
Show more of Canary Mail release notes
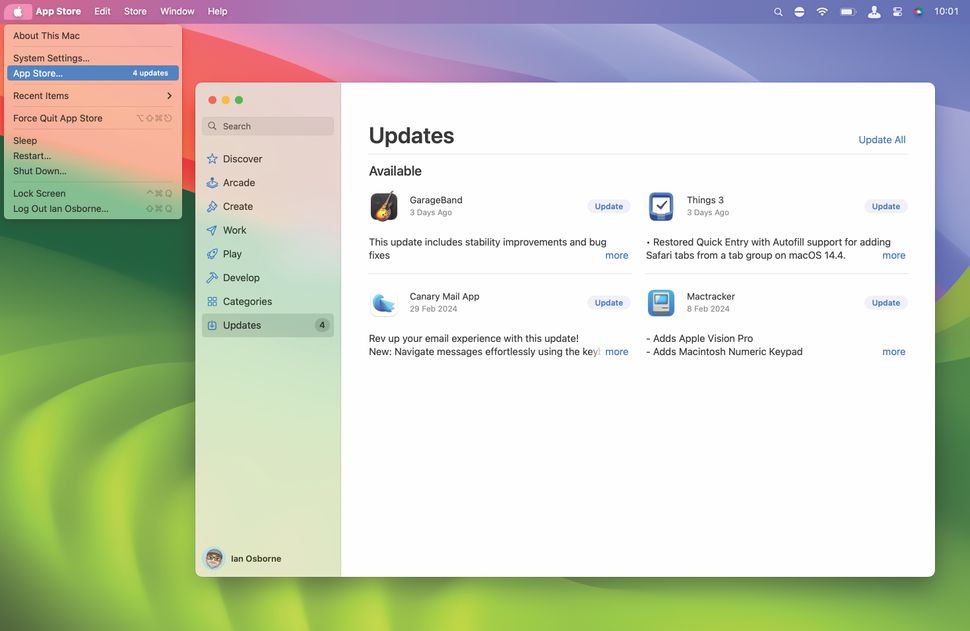[x=617, y=351]
